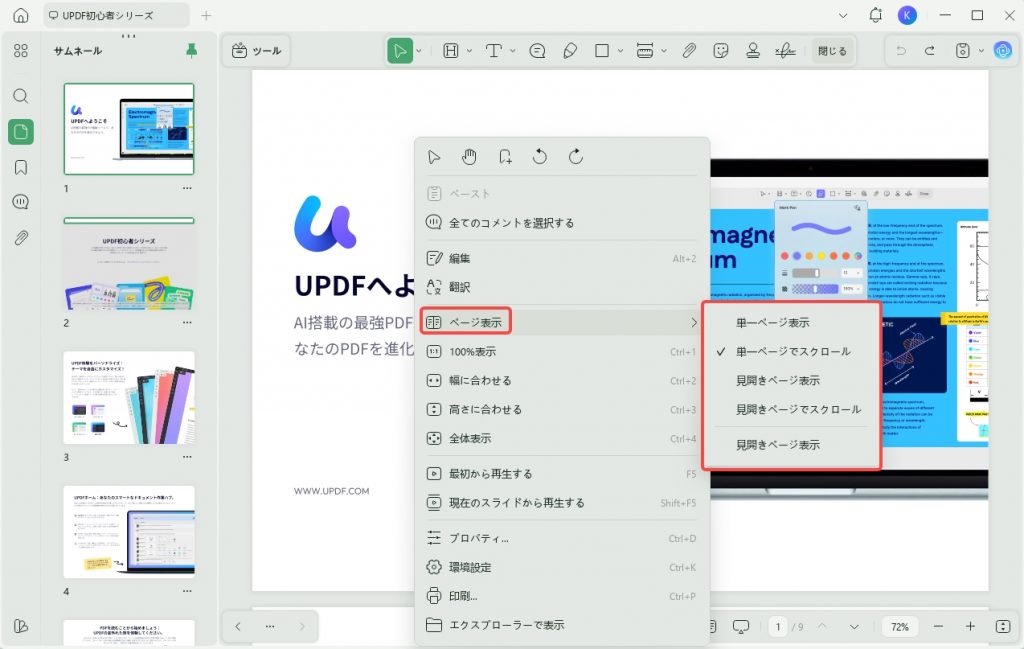The width and height of the screenshot is (1024, 649).
Task: Select the signature tool
Action: pyautogui.click(x=785, y=51)
